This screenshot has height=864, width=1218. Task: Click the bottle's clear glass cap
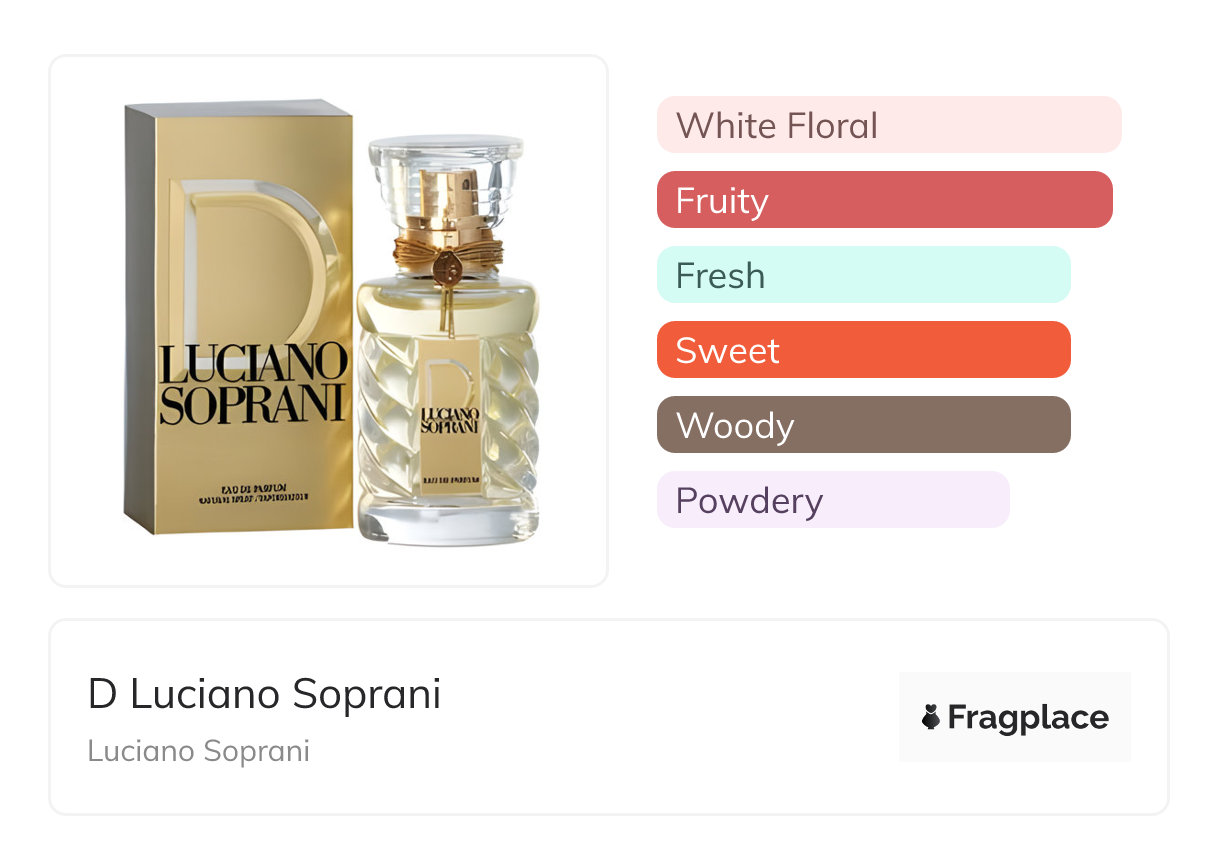pos(446,160)
